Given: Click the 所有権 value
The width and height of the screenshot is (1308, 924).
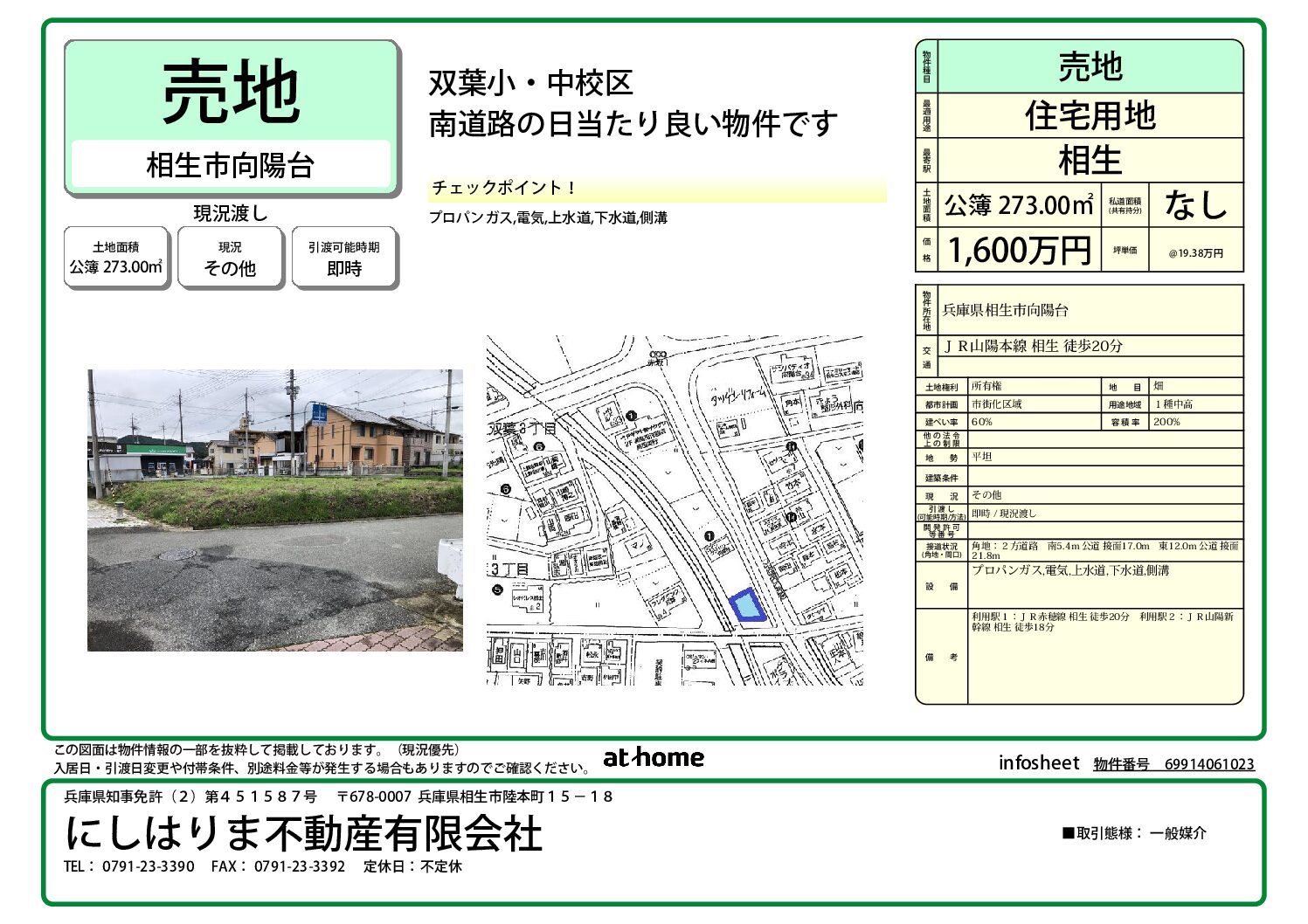Looking at the screenshot, I should coord(986,386).
